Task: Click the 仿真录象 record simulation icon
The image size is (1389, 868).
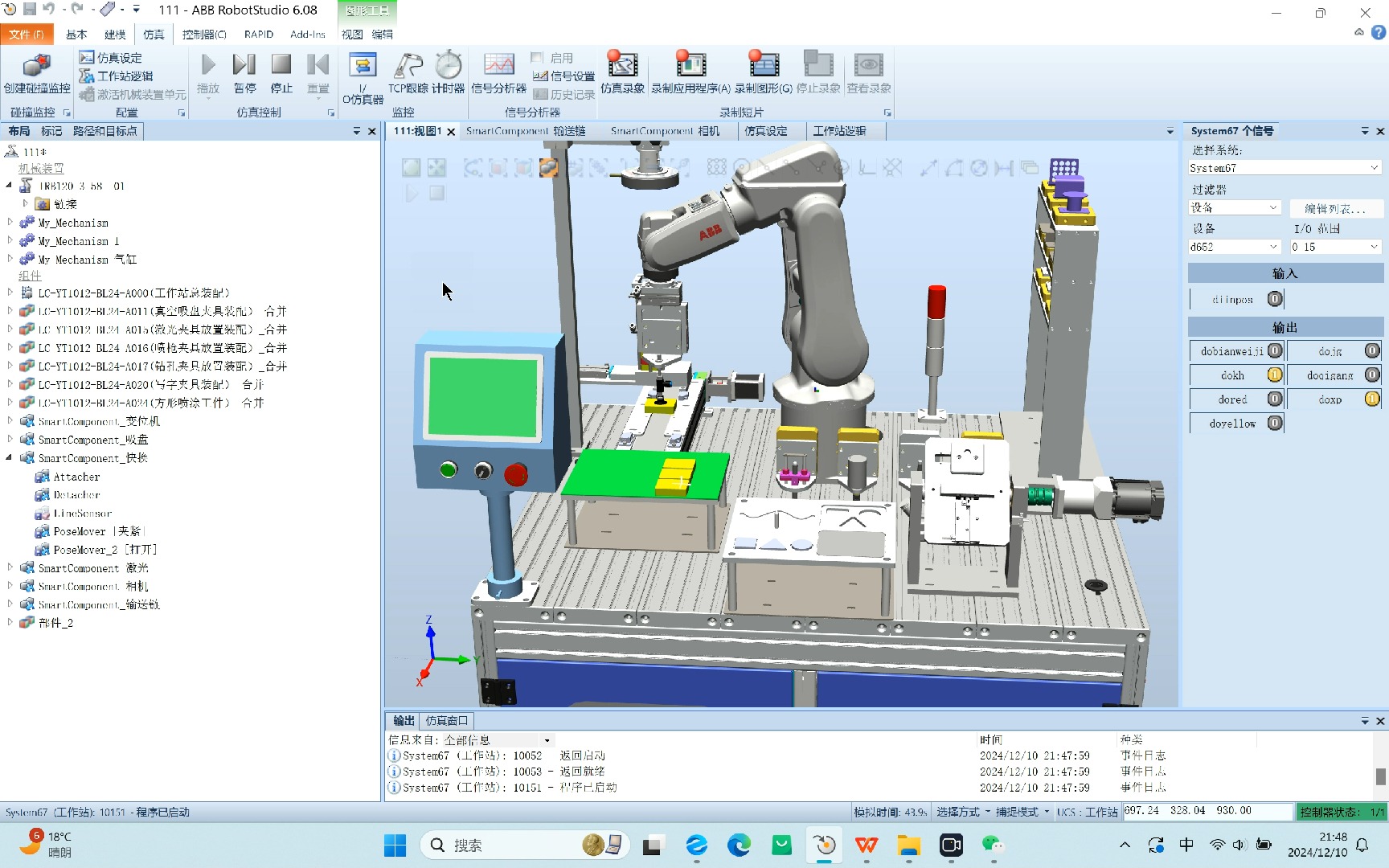Action: tap(622, 64)
